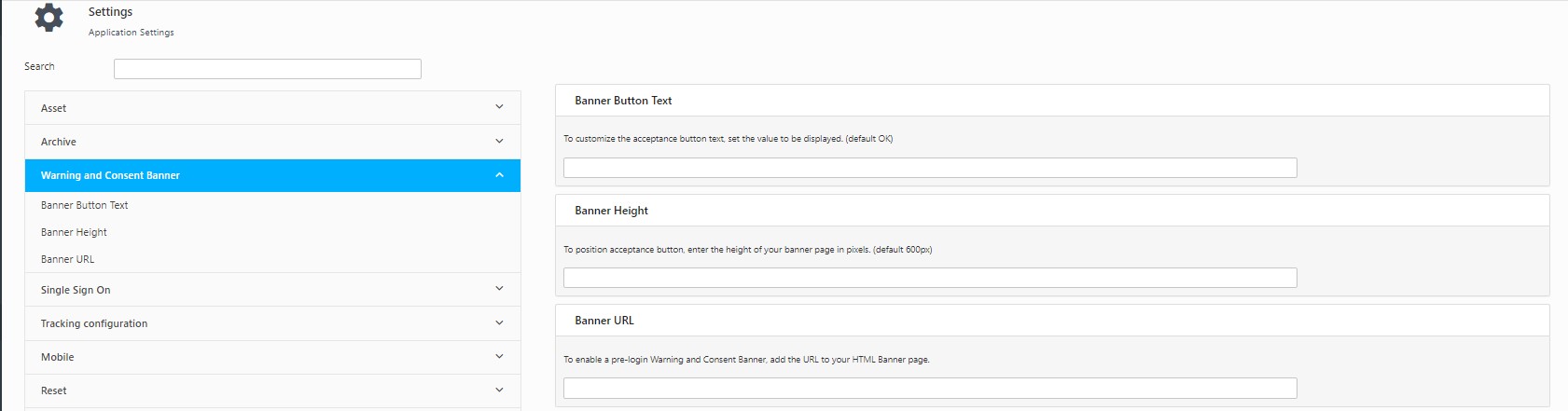Click the Banner Height input field
Screen dimensions: 1568x411
[930, 278]
